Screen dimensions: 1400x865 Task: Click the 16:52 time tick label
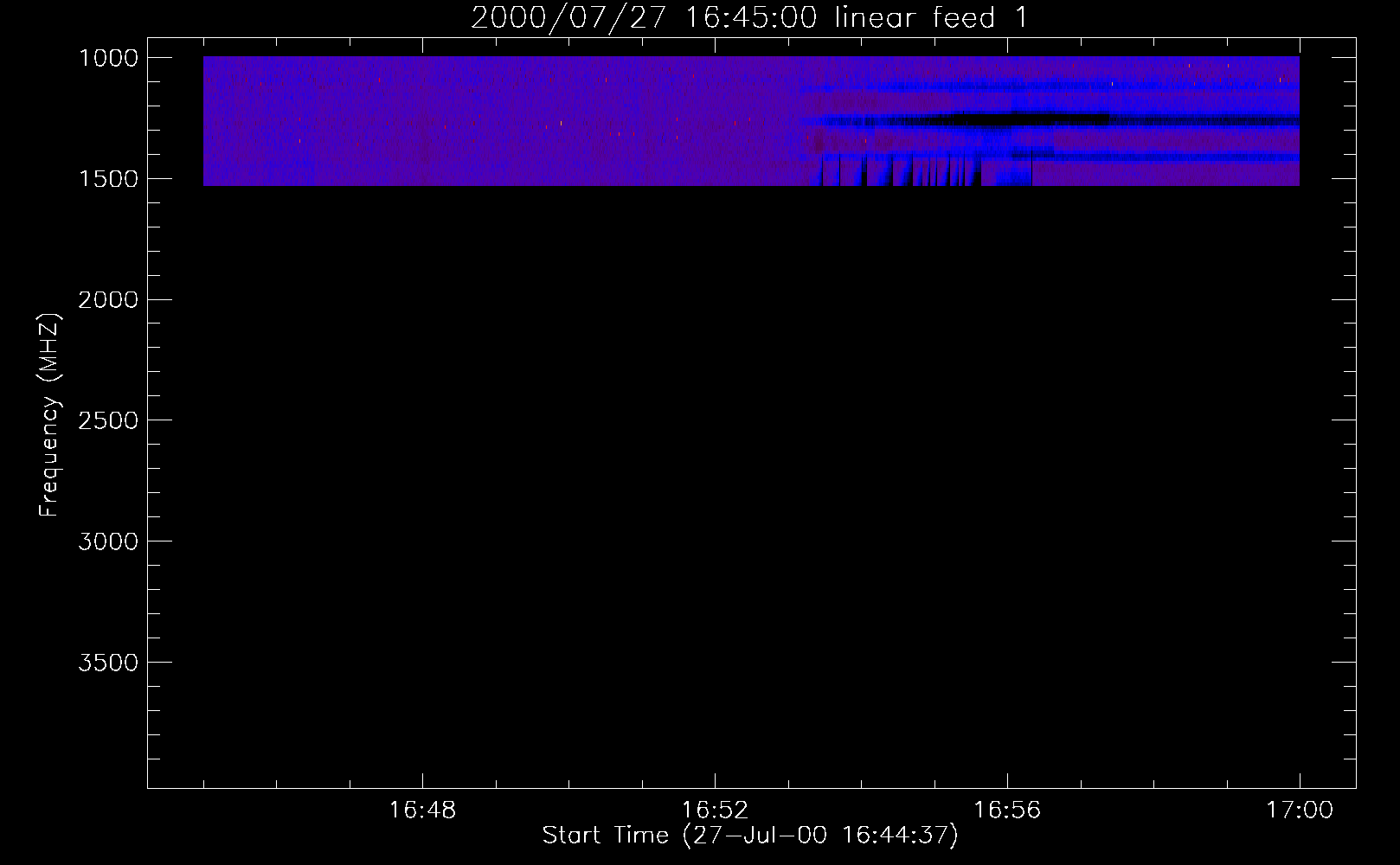[715, 811]
